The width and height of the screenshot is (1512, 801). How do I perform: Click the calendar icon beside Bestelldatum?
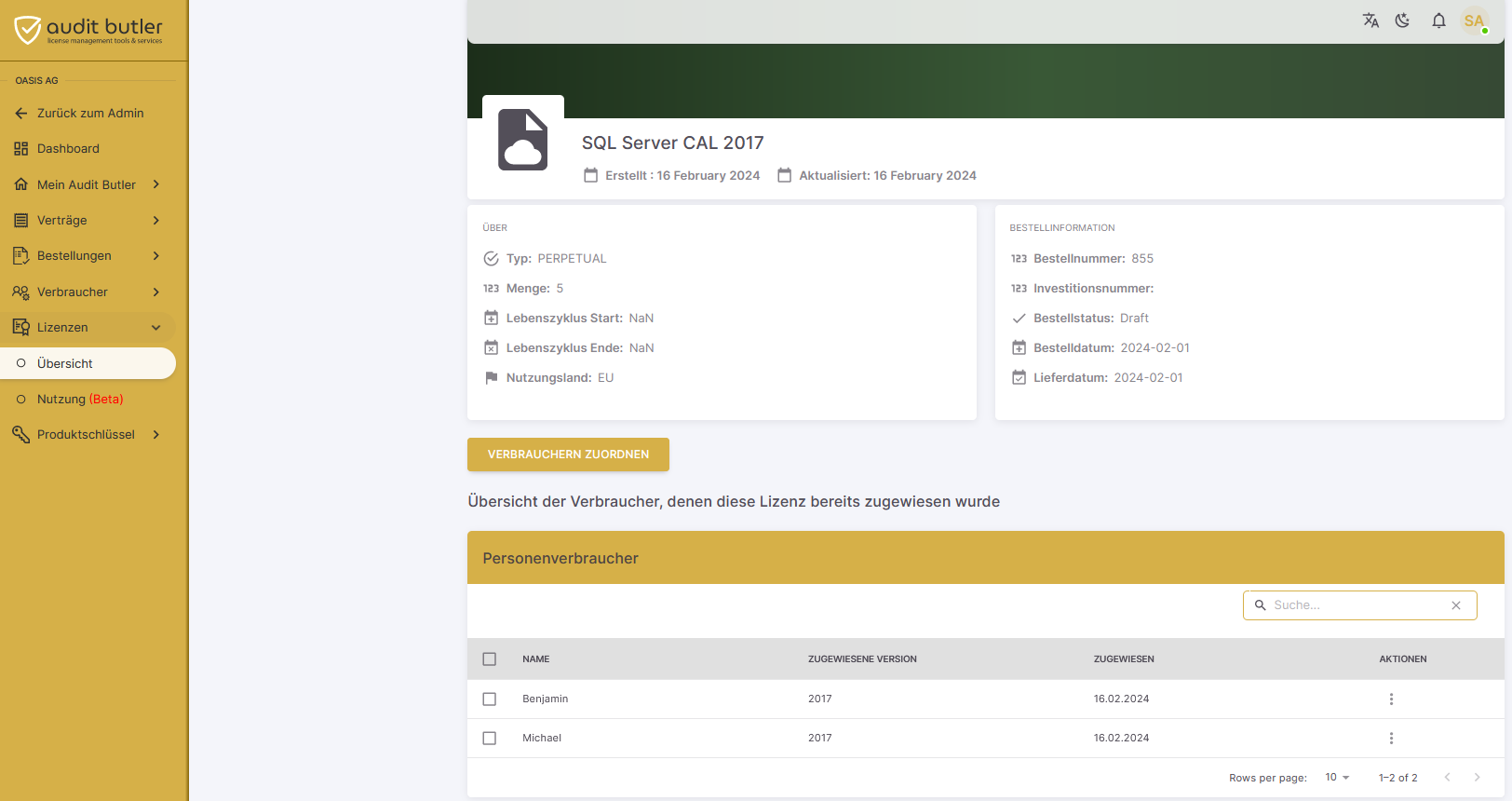(1019, 348)
